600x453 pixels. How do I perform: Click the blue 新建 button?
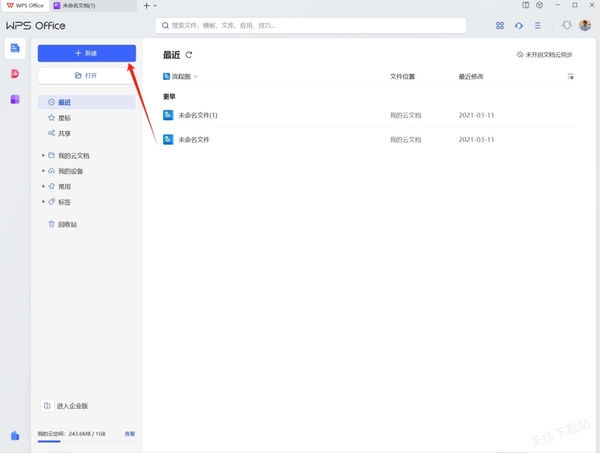[x=86, y=52]
